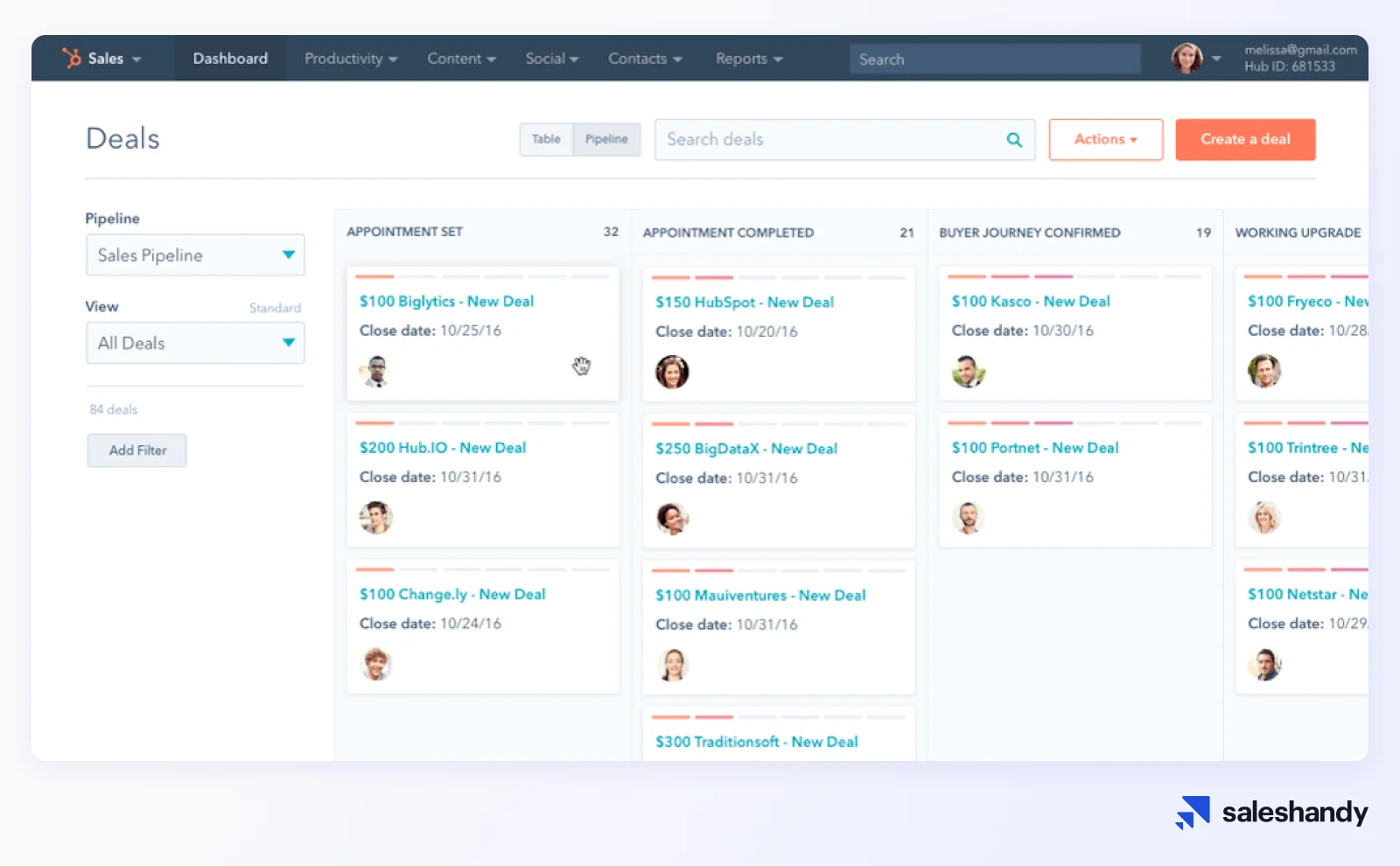The width and height of the screenshot is (1400, 866).
Task: Click owner avatar on Change.ly deal card
Action: pyautogui.click(x=376, y=664)
